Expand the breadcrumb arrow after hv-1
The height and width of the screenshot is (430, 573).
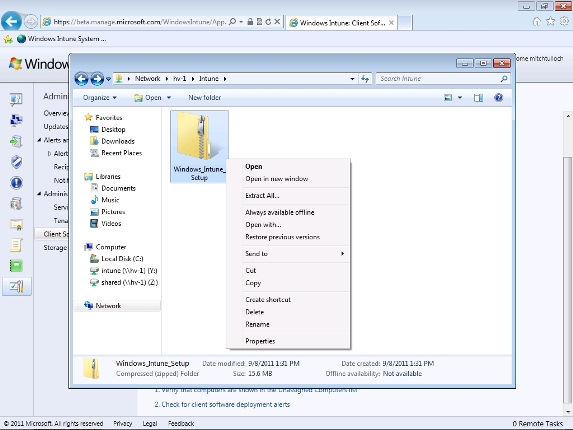coord(193,79)
